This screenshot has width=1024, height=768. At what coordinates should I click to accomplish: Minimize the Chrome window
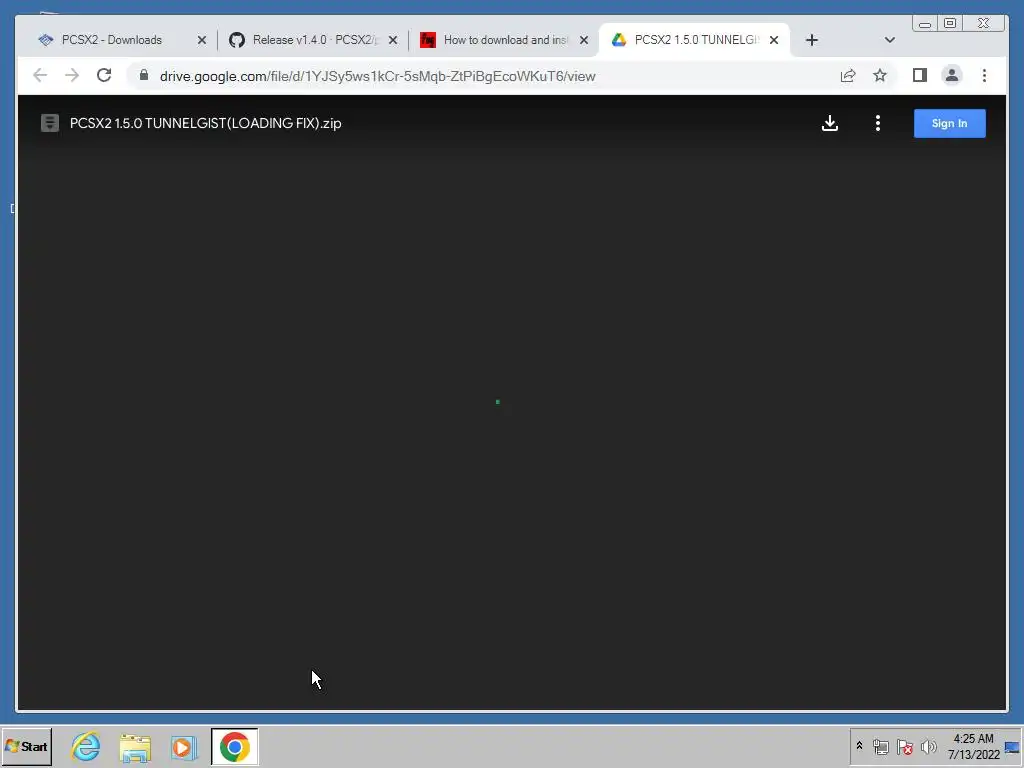point(925,24)
